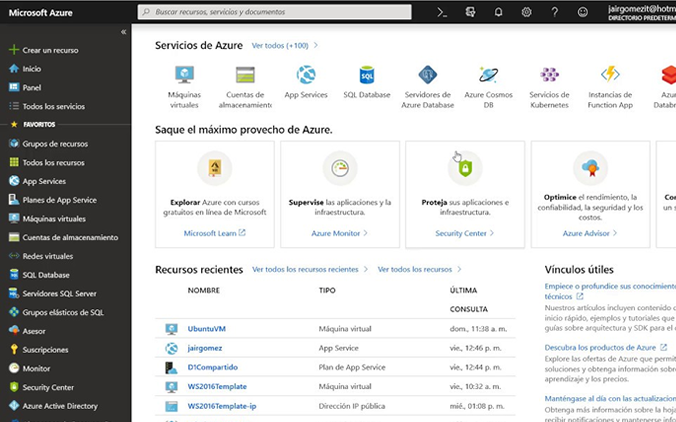Open App Services service tile

[306, 82]
